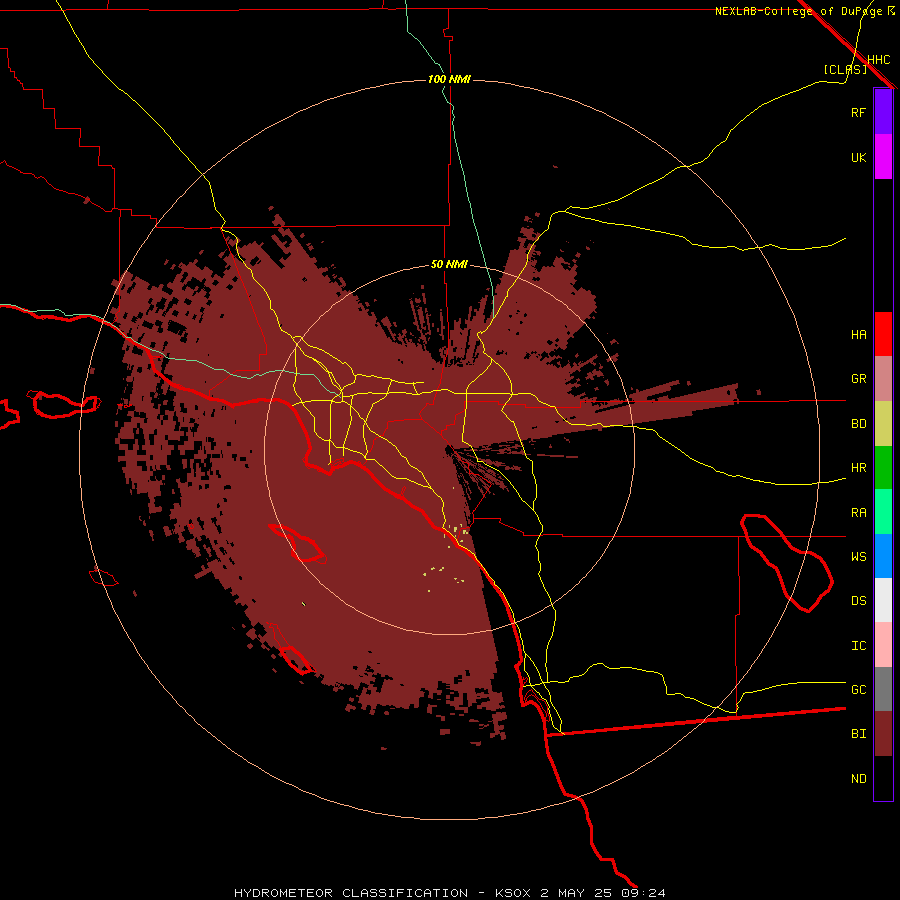Click the RF legend label text

[x=858, y=112]
